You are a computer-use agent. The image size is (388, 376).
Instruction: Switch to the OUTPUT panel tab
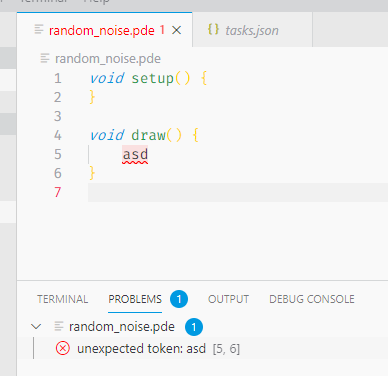[228, 299]
